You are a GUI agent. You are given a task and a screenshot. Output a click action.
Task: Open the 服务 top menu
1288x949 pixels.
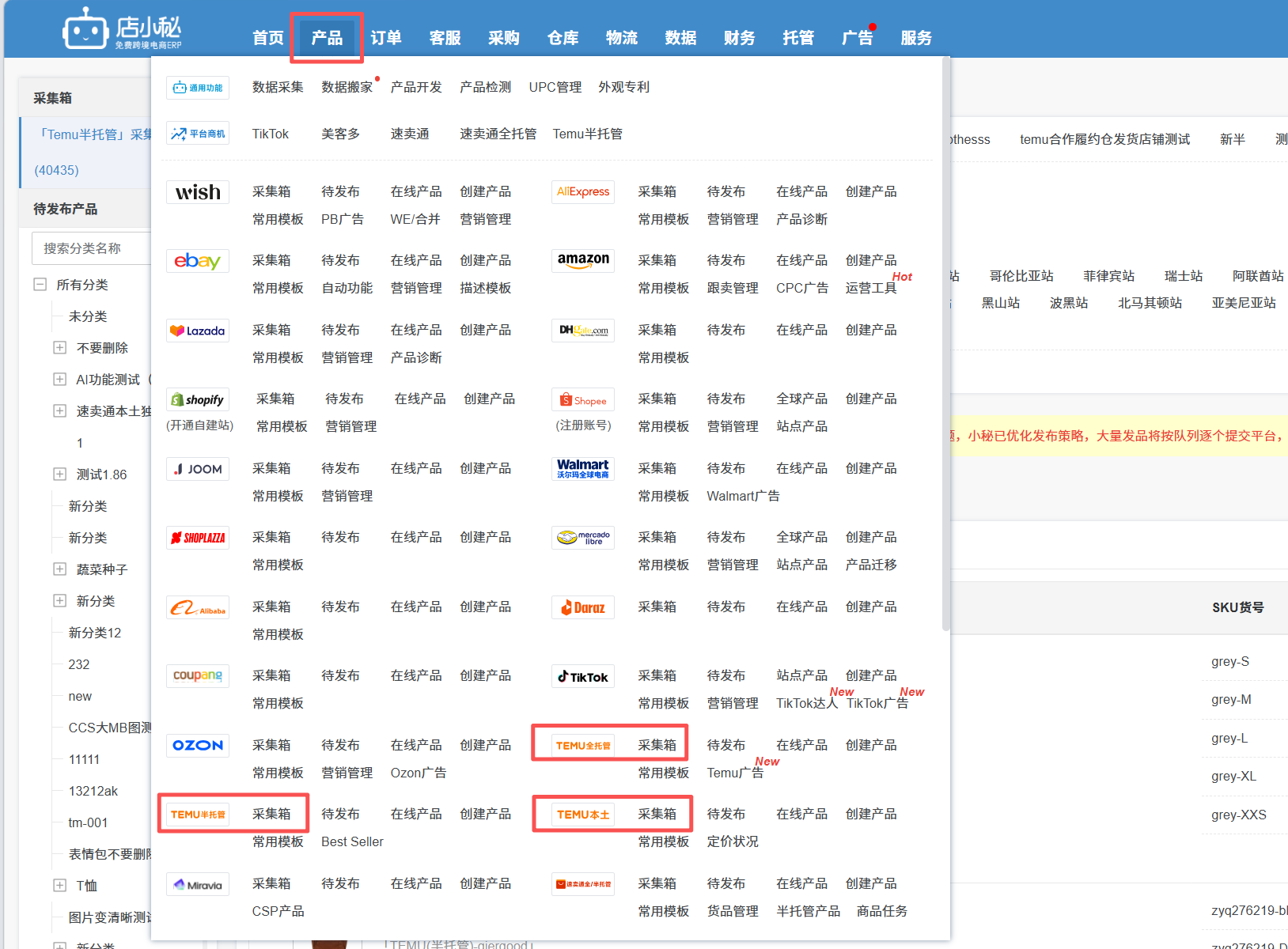(916, 38)
